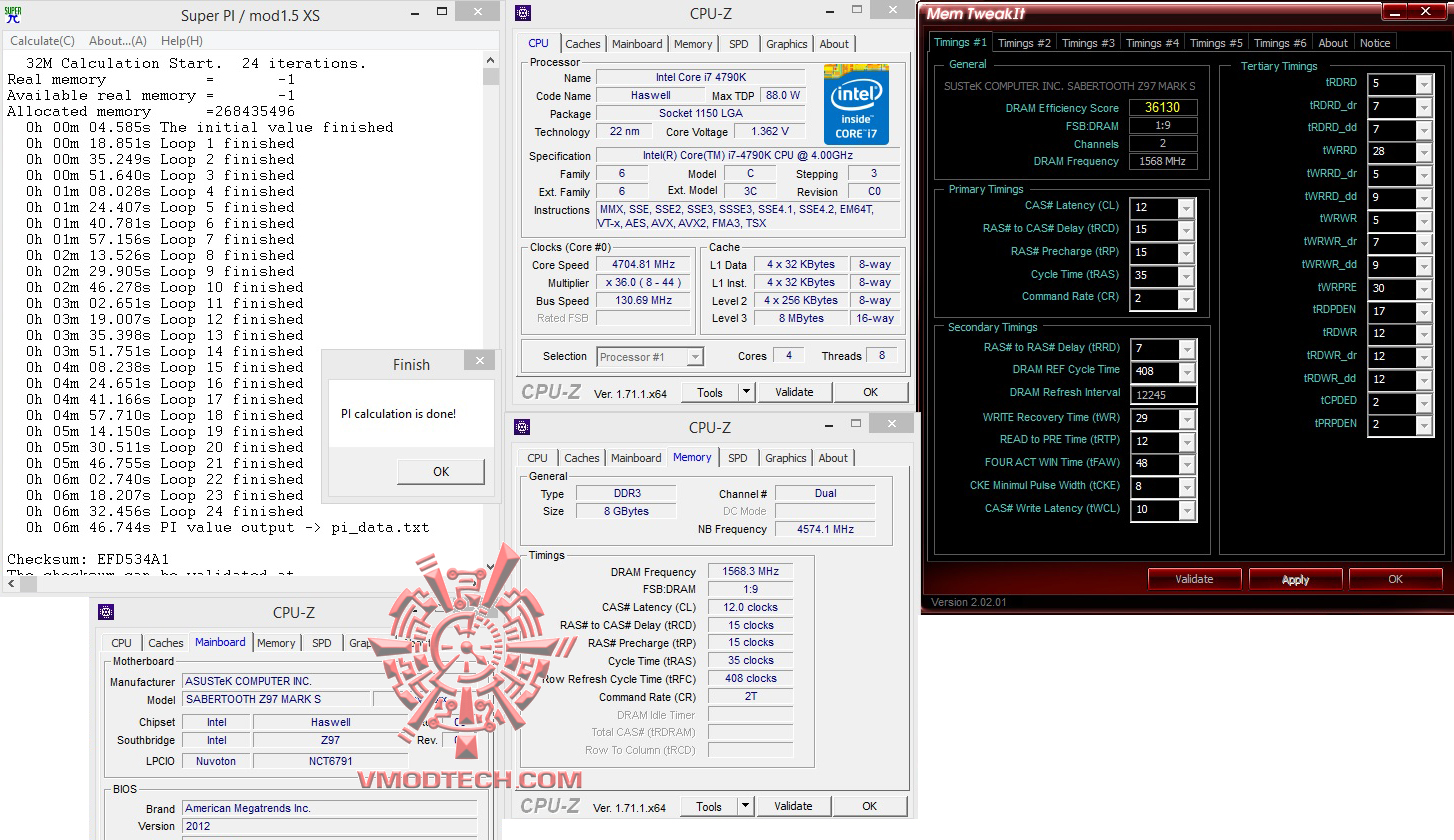Click Tools button in CPU-Z window showing Core Speed
This screenshot has width=1454, height=840.
click(710, 393)
